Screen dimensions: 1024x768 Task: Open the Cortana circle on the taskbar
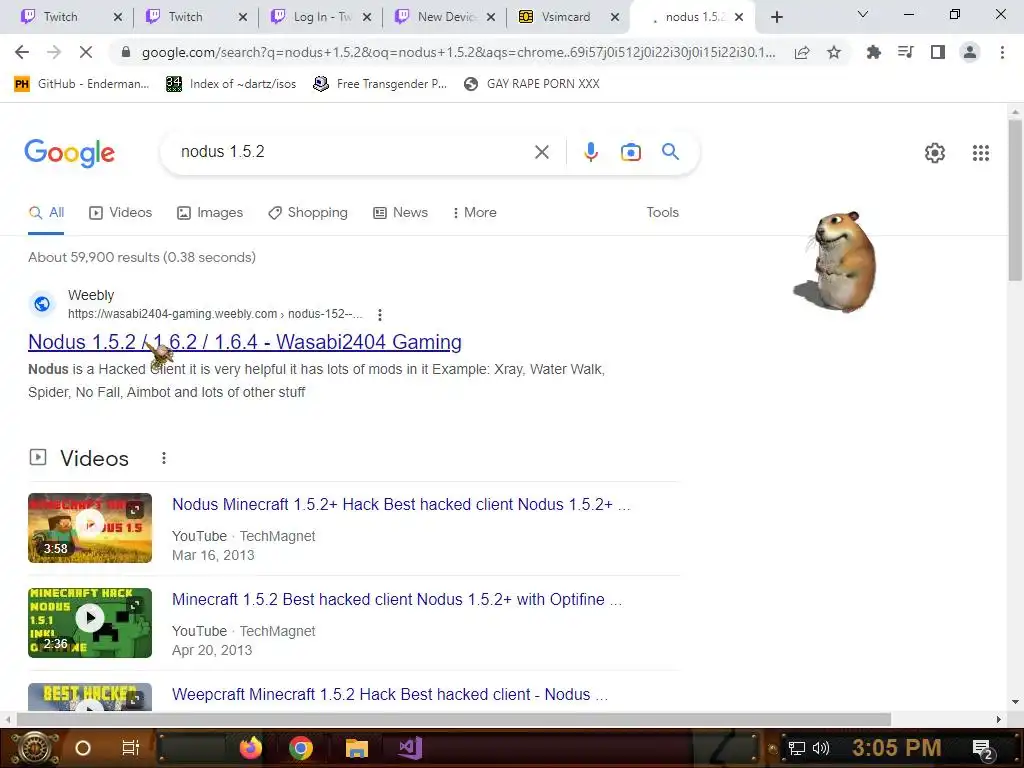[x=83, y=748]
